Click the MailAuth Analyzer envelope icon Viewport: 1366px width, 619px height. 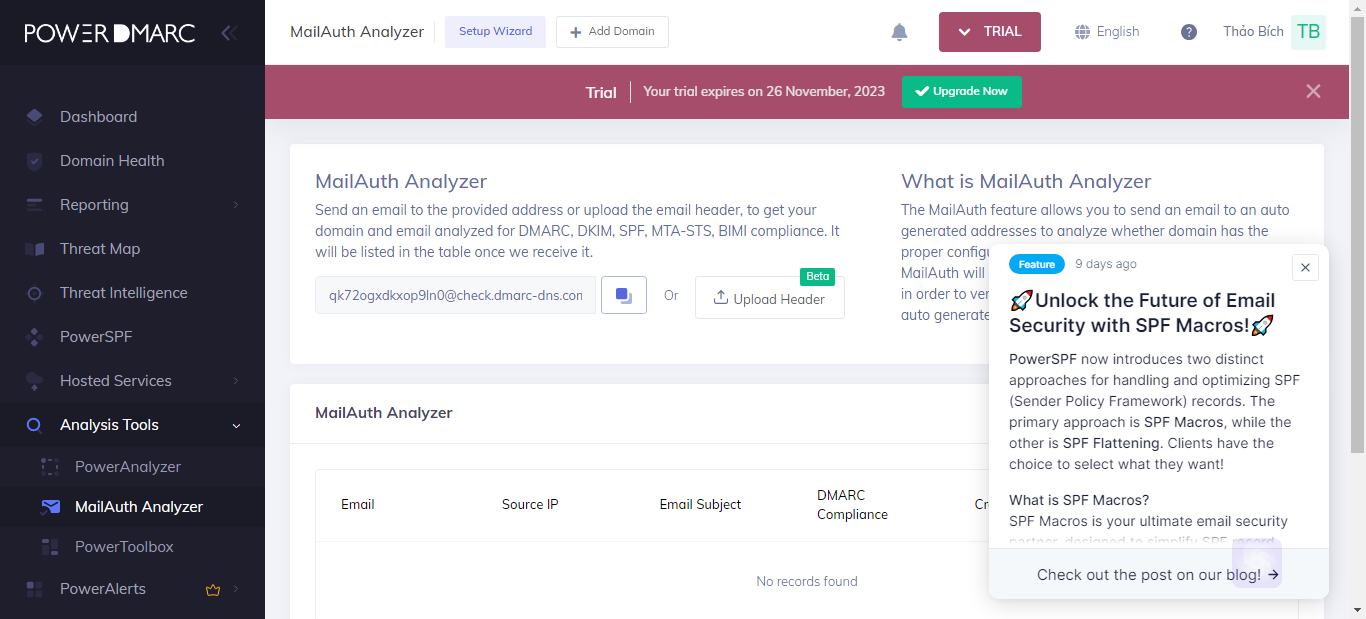[50, 507]
